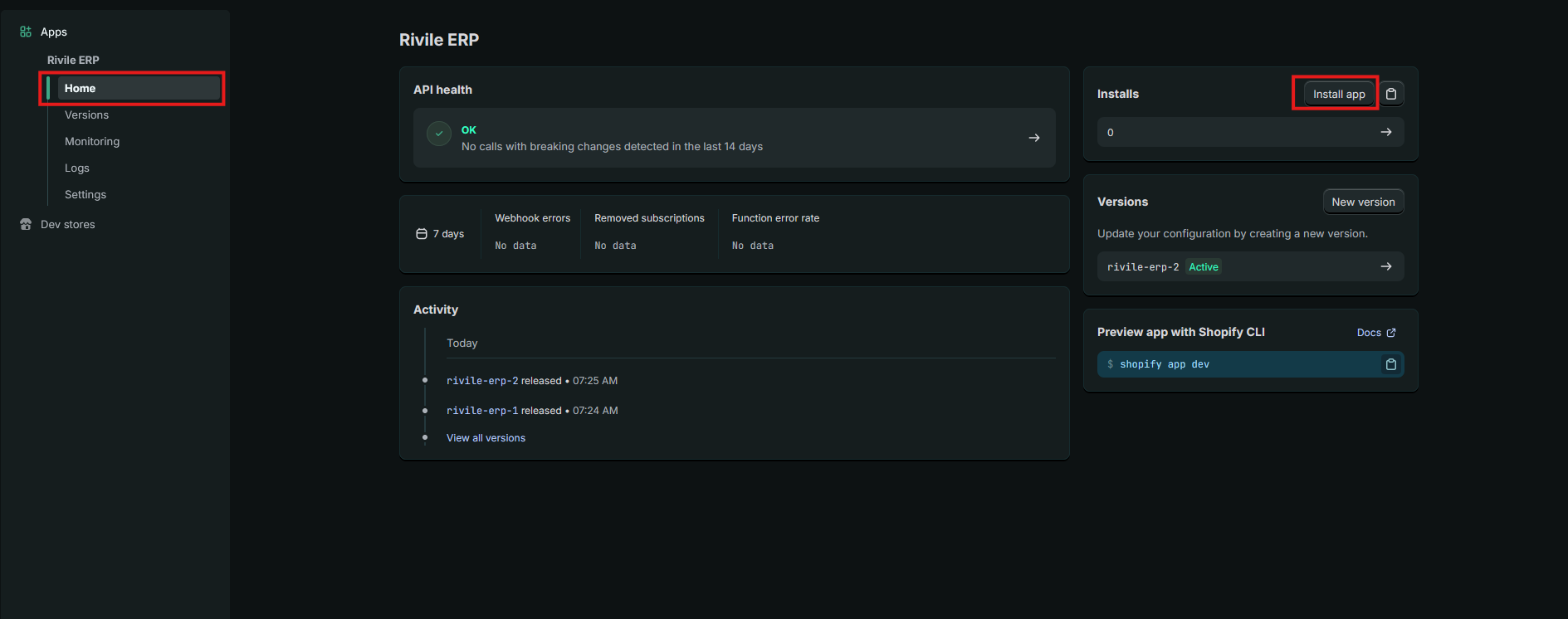The width and height of the screenshot is (1568, 619).
Task: Change the 7 days time range
Action: tap(440, 234)
